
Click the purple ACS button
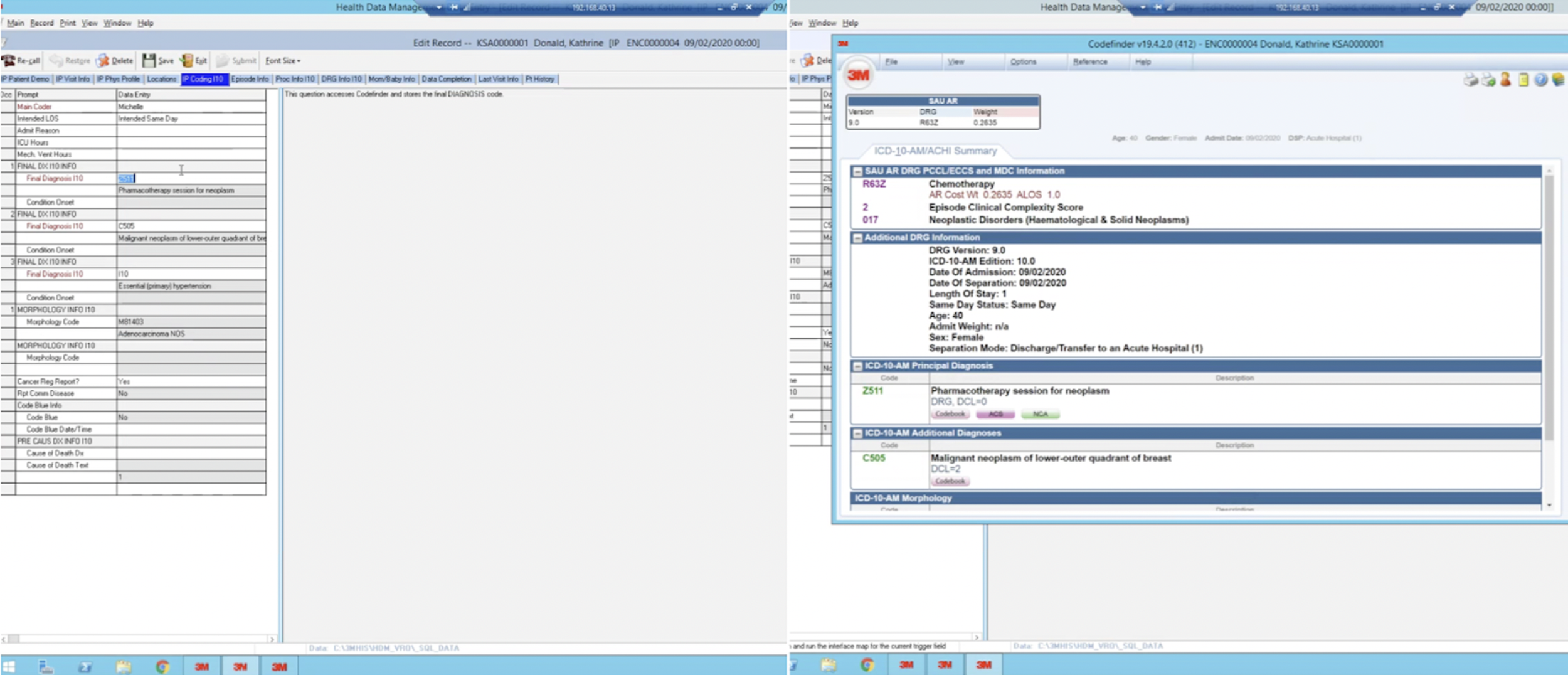tap(995, 414)
